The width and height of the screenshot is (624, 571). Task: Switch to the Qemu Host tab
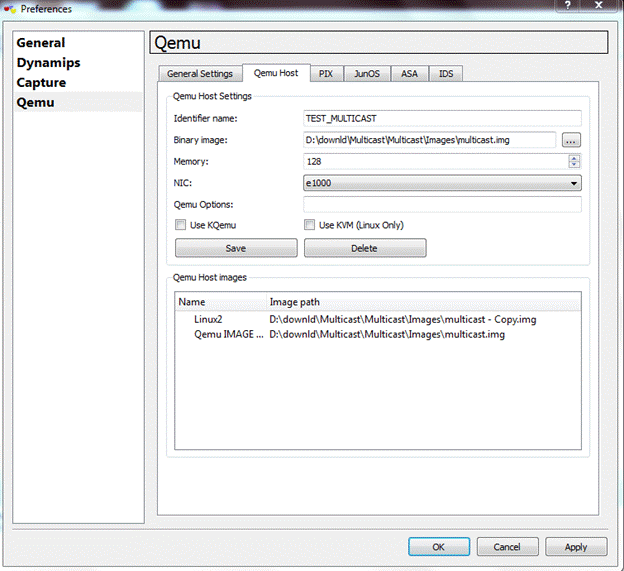(x=276, y=73)
